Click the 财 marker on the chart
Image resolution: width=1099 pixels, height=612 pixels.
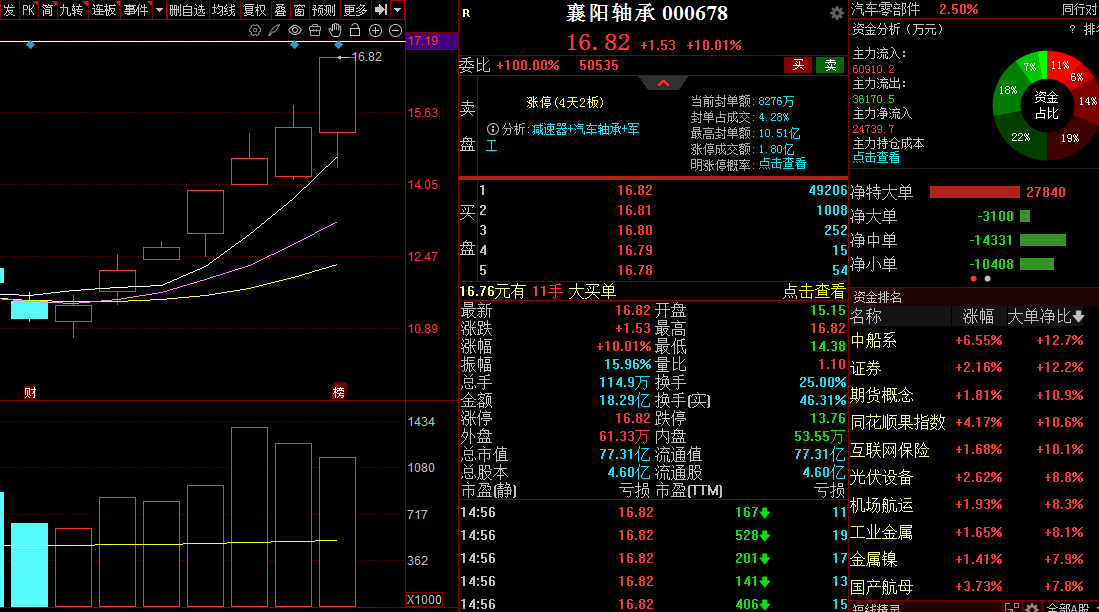pyautogui.click(x=30, y=393)
